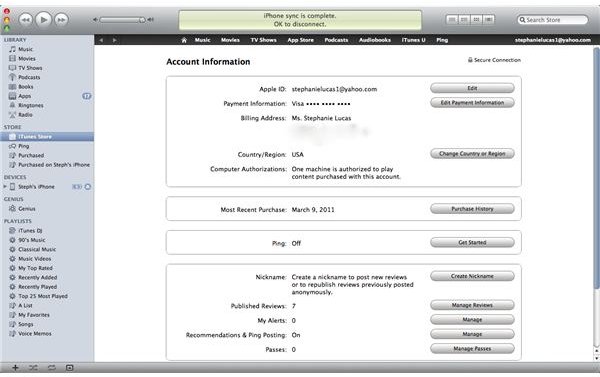600x377 pixels.
Task: Click Change Country or Region button
Action: pyautogui.click(x=472, y=153)
